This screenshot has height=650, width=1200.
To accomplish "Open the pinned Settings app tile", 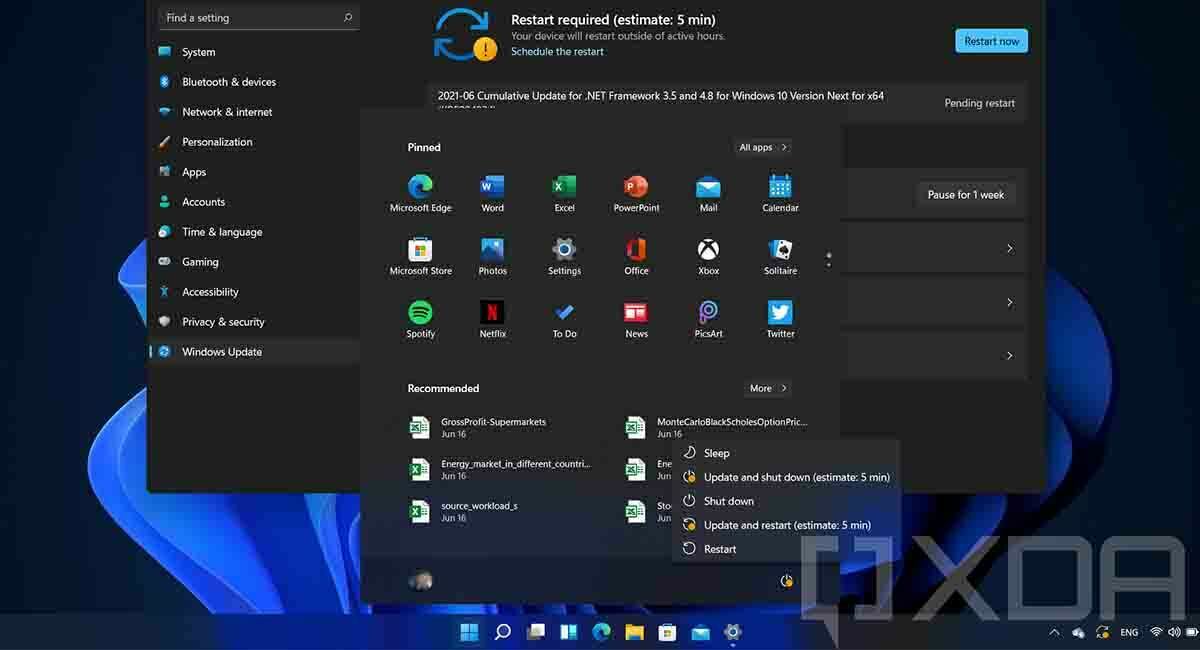I will click(564, 256).
